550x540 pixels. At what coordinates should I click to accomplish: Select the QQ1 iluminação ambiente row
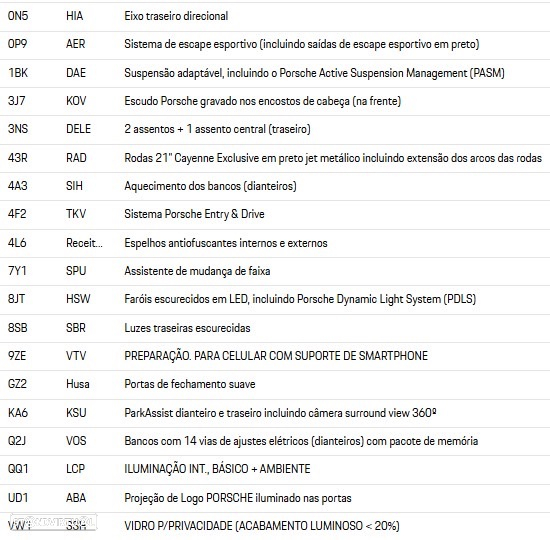pos(275,470)
